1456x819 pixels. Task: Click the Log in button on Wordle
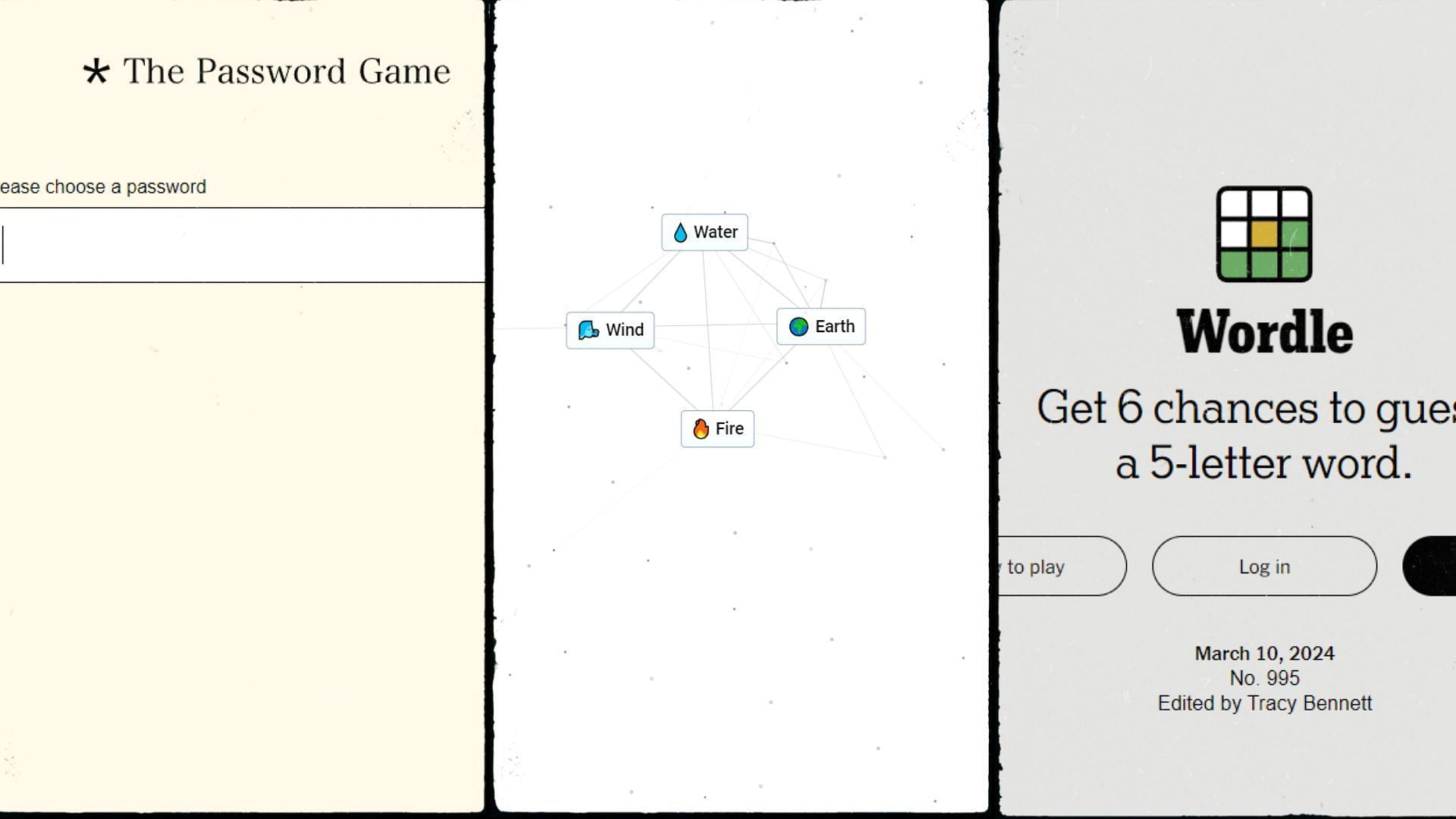pyautogui.click(x=1265, y=566)
